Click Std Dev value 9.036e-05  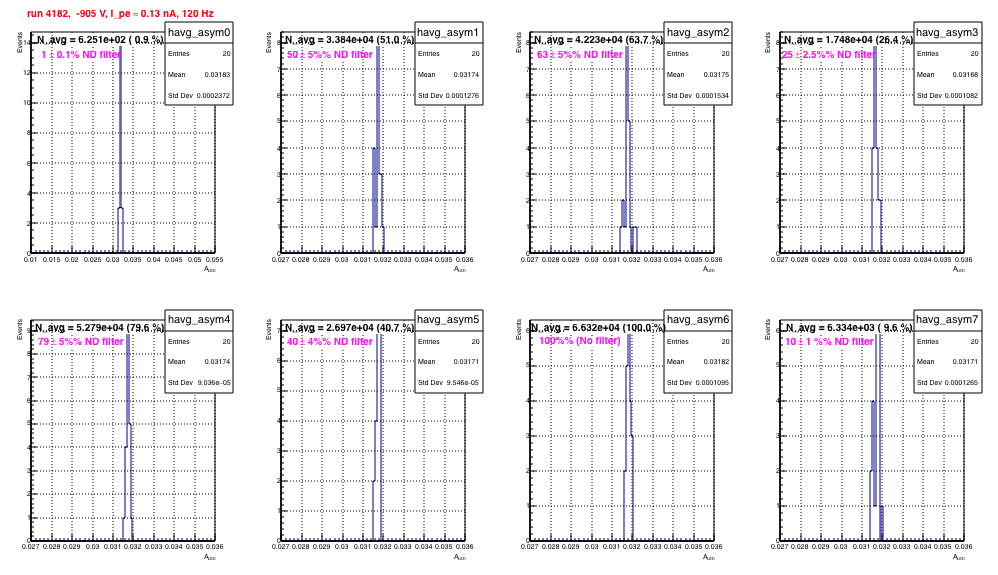(214, 383)
